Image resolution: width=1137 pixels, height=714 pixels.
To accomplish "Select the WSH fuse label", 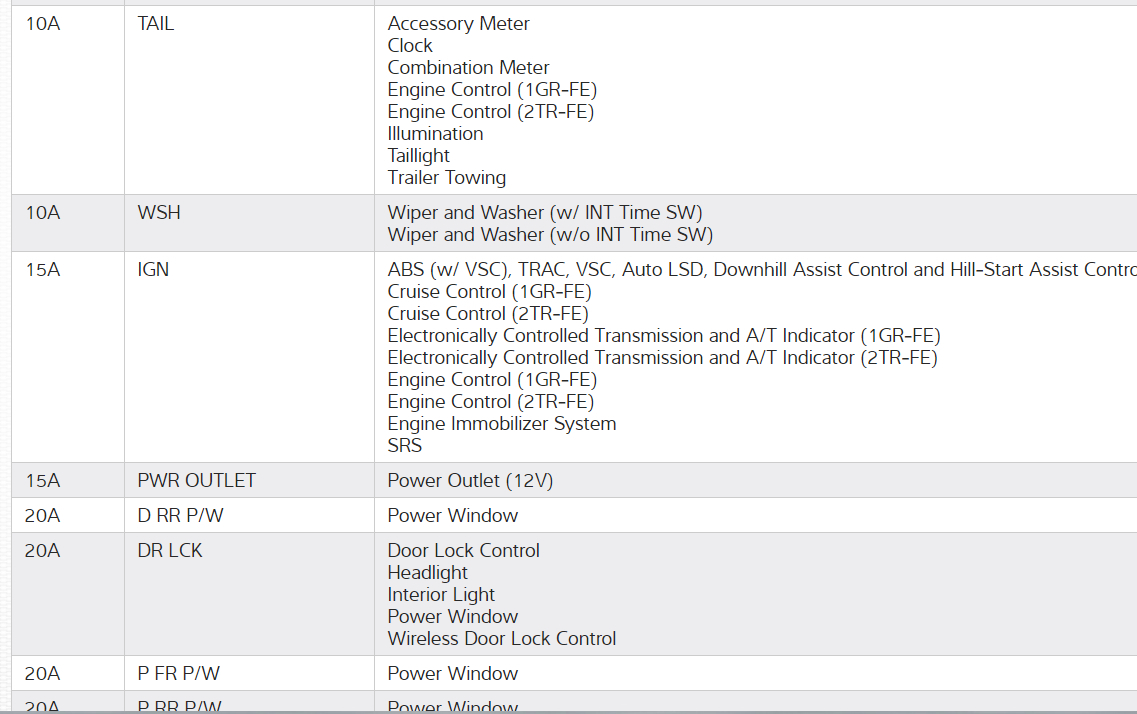I will pyautogui.click(x=159, y=213).
